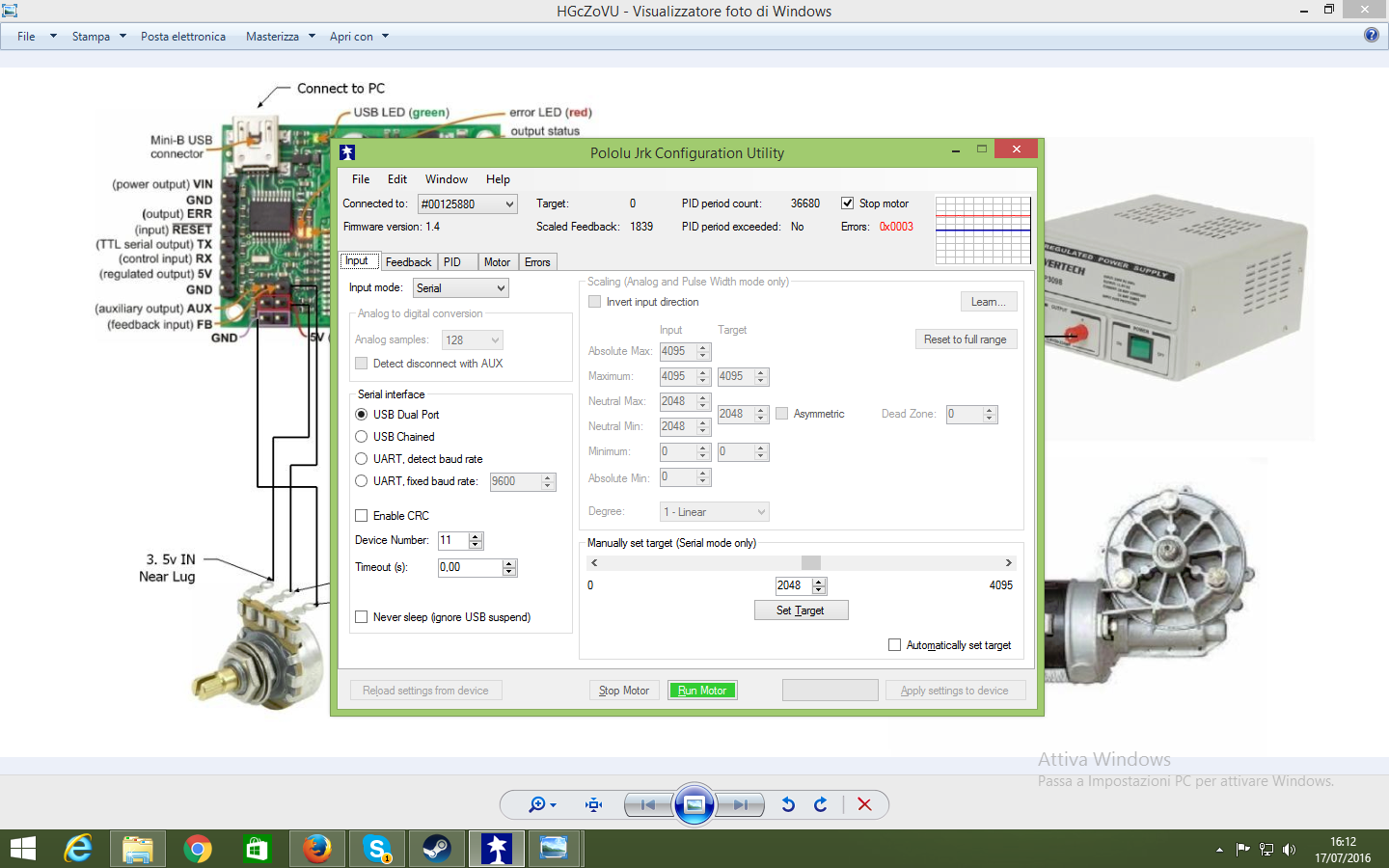This screenshot has width=1389, height=868.
Task: Open Windows Start button
Action: coord(23,849)
